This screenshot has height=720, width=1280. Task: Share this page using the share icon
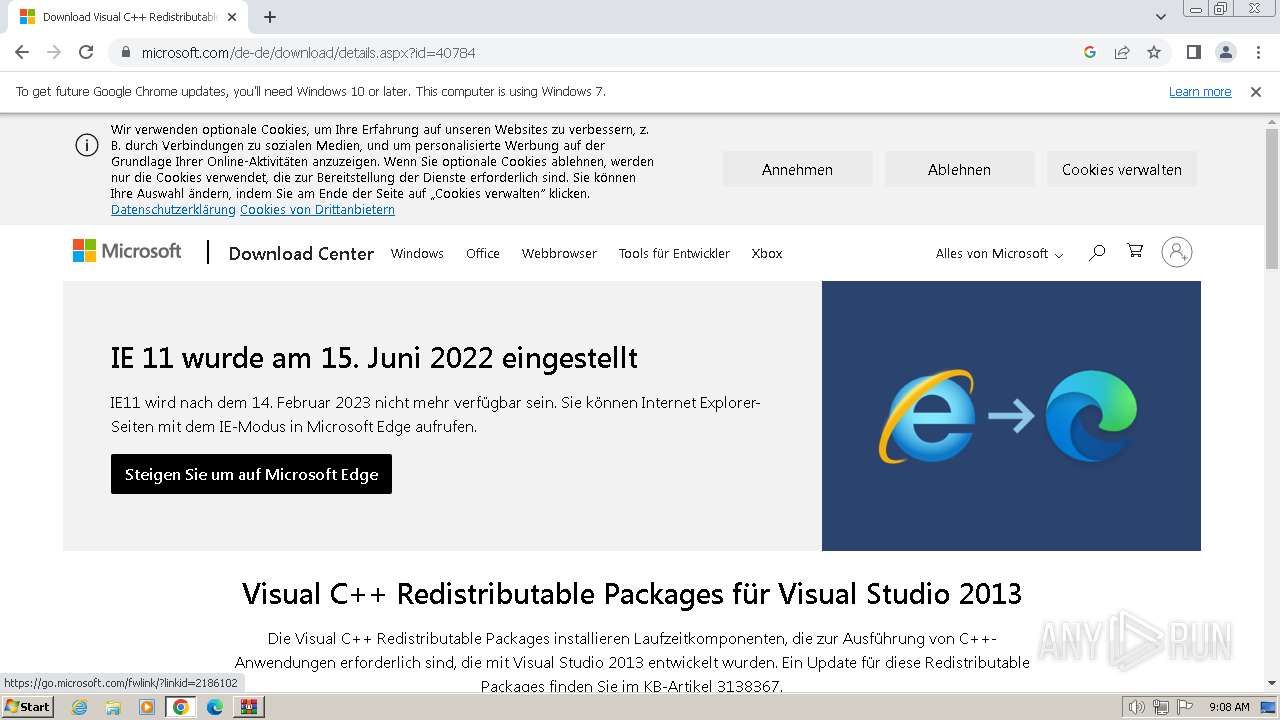tap(1122, 52)
